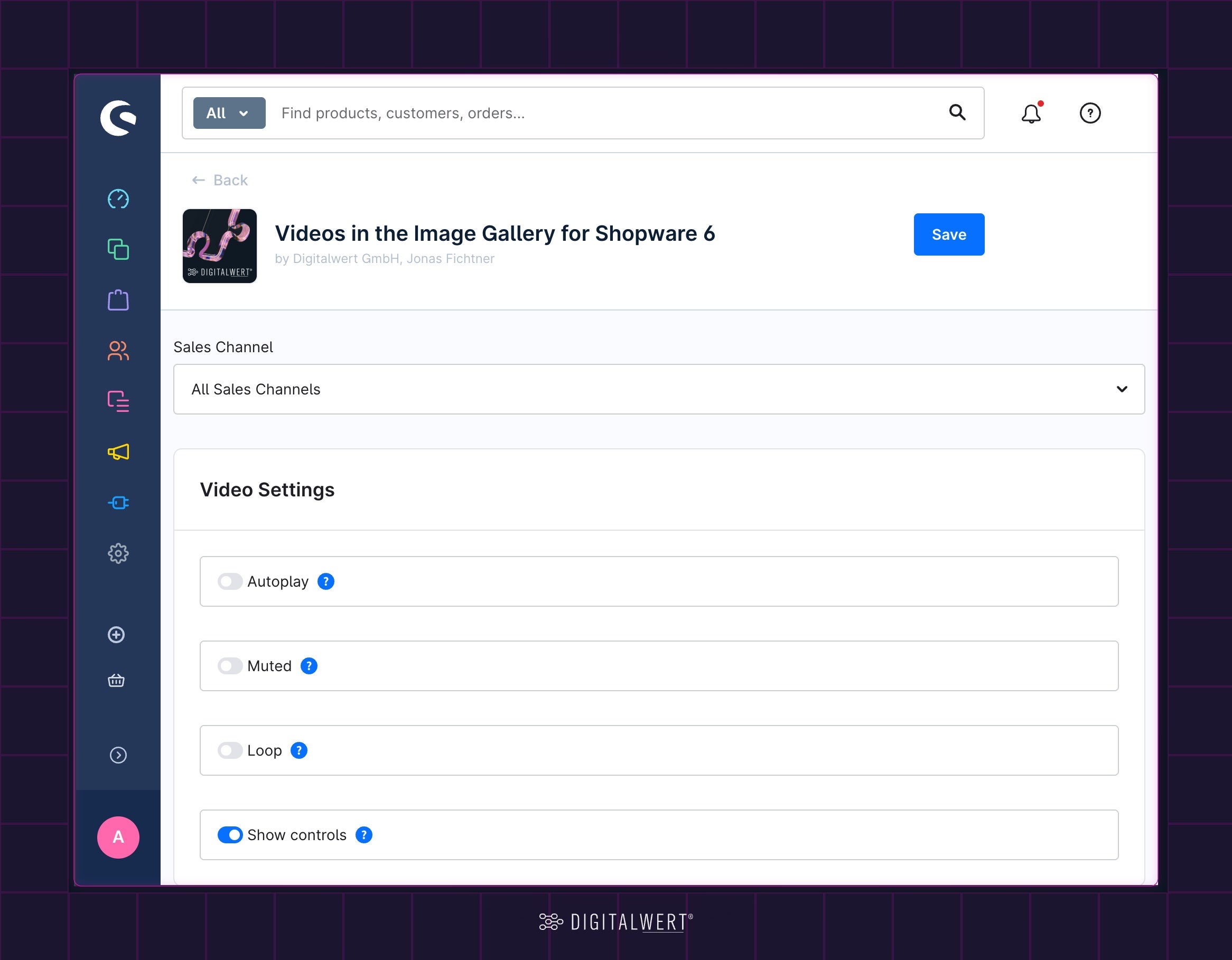Show help tooltip for Muted
The height and width of the screenshot is (960, 1232).
point(309,666)
